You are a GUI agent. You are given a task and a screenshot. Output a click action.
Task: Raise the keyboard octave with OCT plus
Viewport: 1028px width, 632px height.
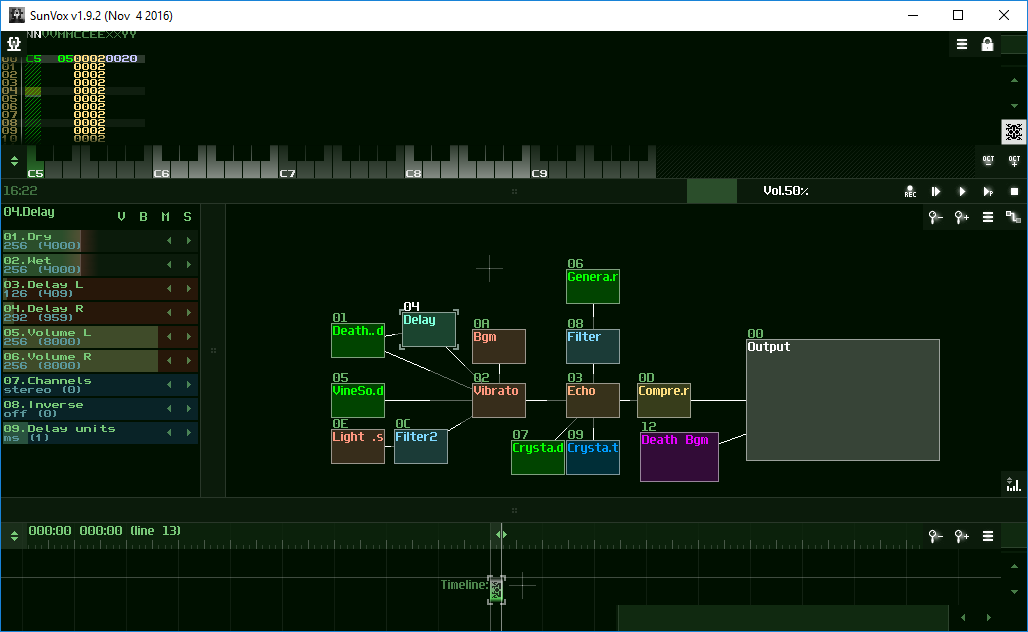pos(1014,160)
